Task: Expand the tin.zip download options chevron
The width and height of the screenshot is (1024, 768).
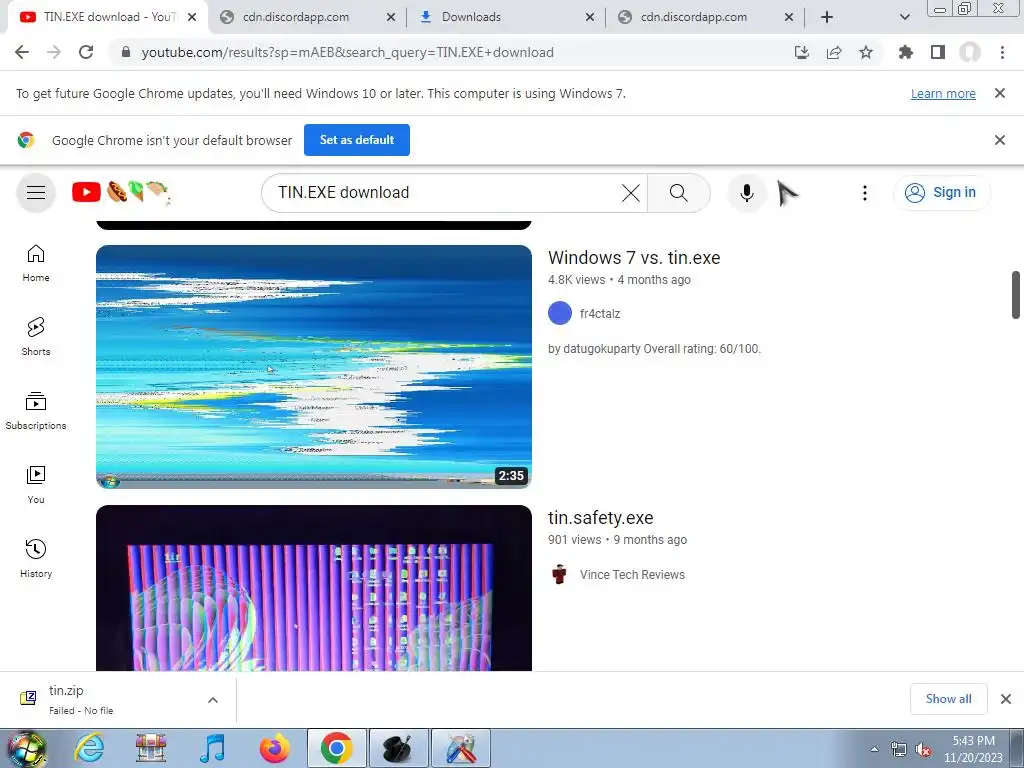Action: pos(212,700)
